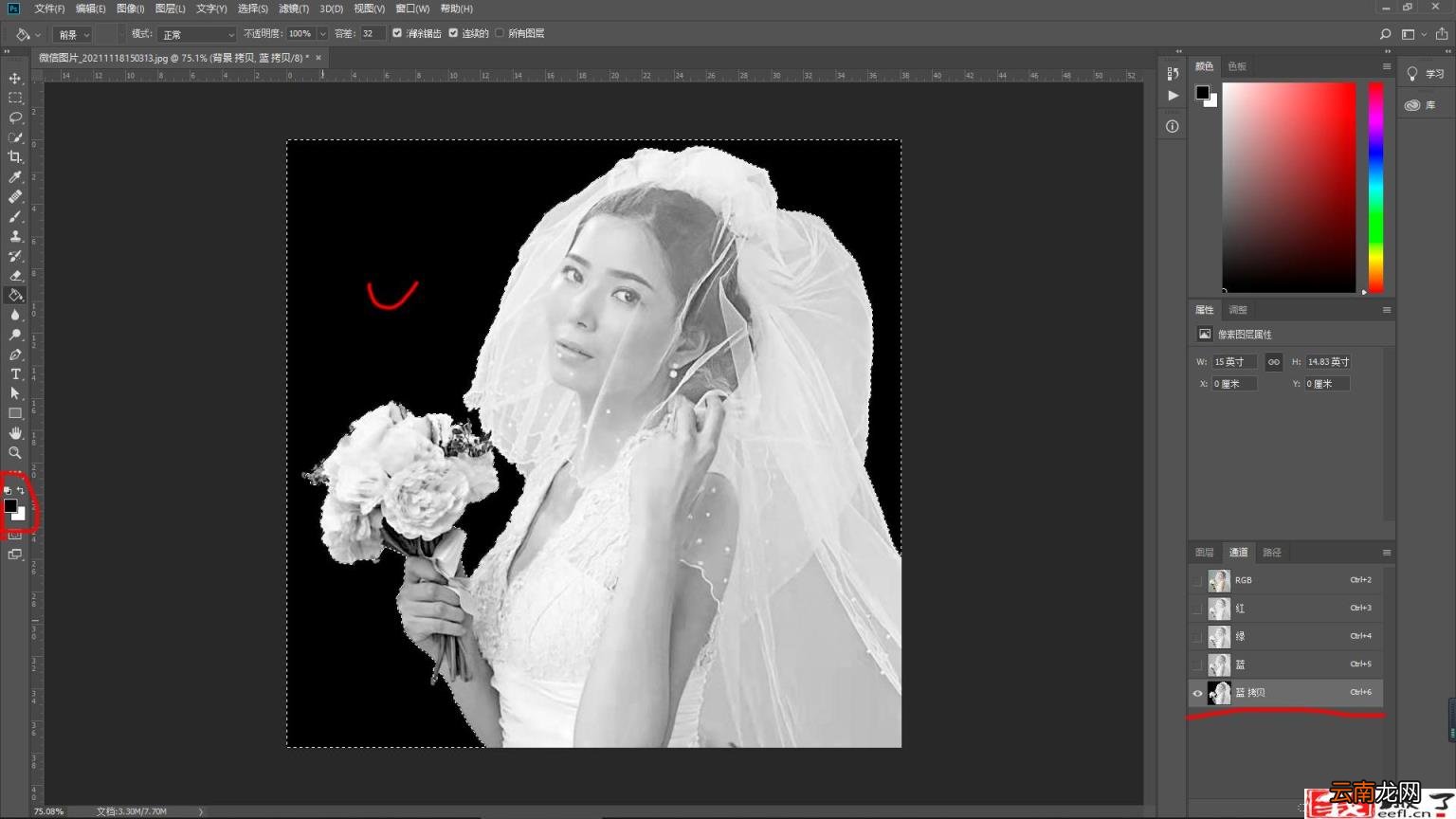
Task: Click the vertical hue slider strip
Action: pyautogui.click(x=1375, y=188)
